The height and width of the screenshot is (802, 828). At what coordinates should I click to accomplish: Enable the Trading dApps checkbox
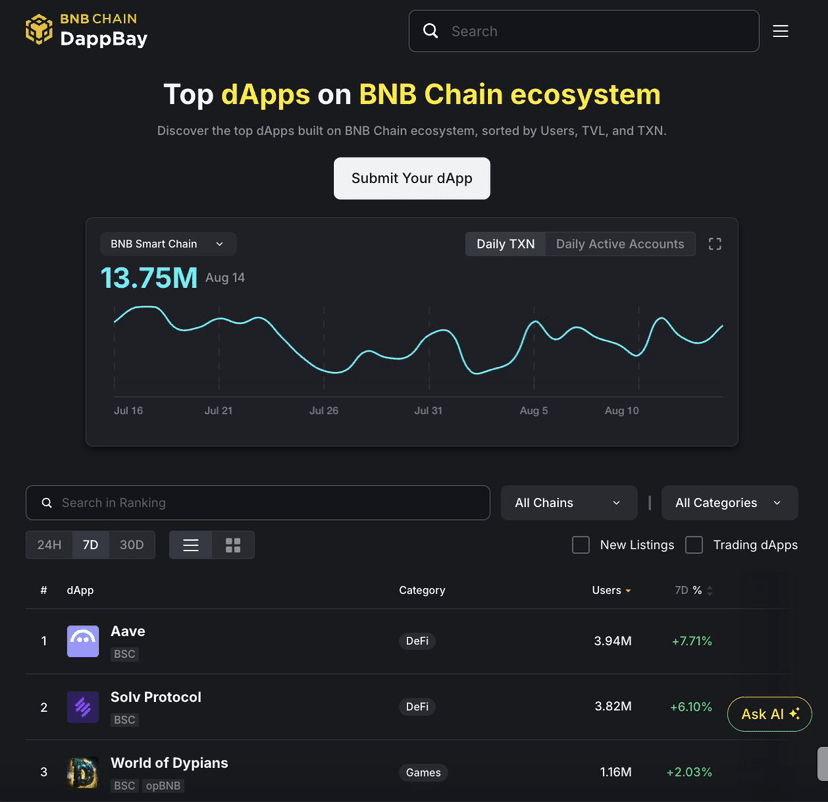pyautogui.click(x=694, y=545)
